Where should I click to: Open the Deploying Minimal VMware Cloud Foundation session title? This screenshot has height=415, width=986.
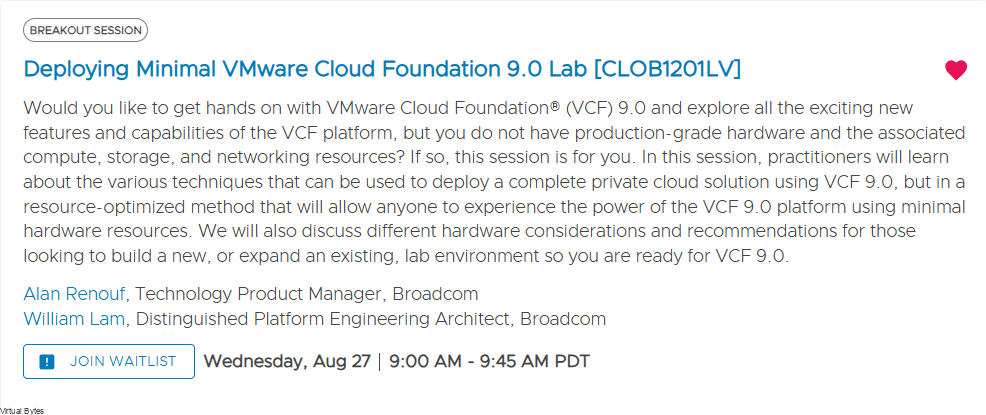point(382,69)
